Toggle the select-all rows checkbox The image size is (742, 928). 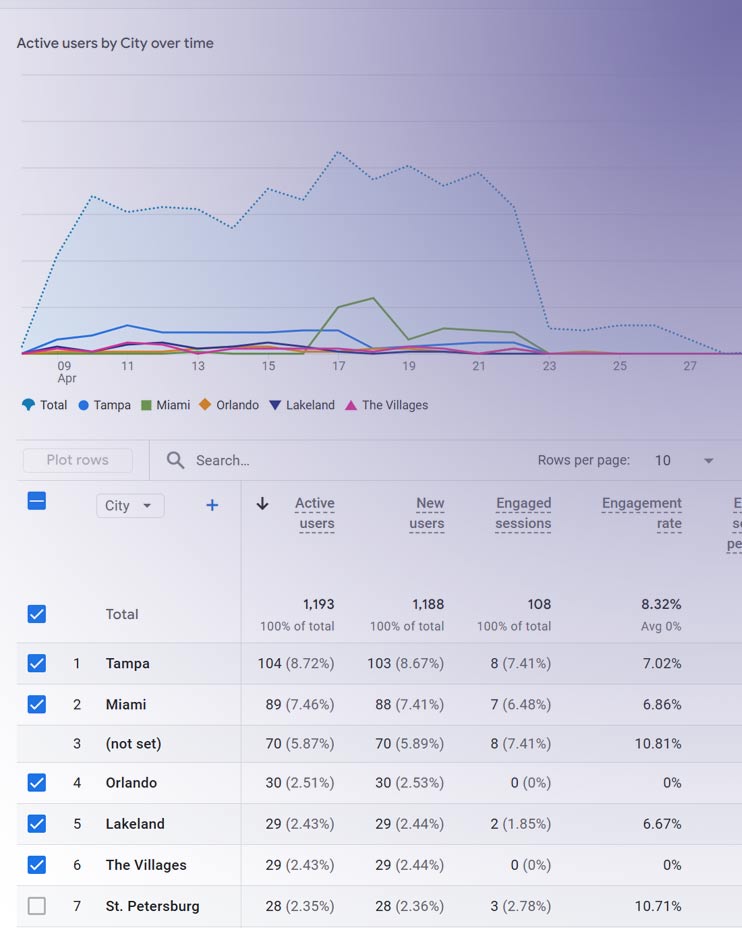tap(37, 501)
